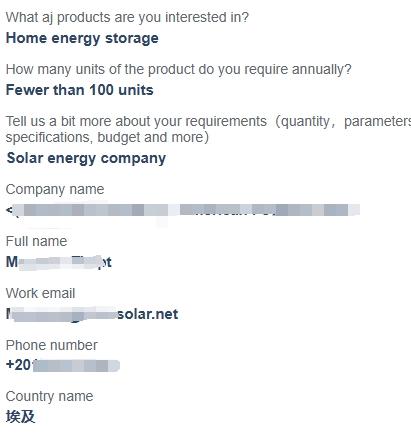Click the 'Phone number' field label

pyautogui.click(x=52, y=345)
